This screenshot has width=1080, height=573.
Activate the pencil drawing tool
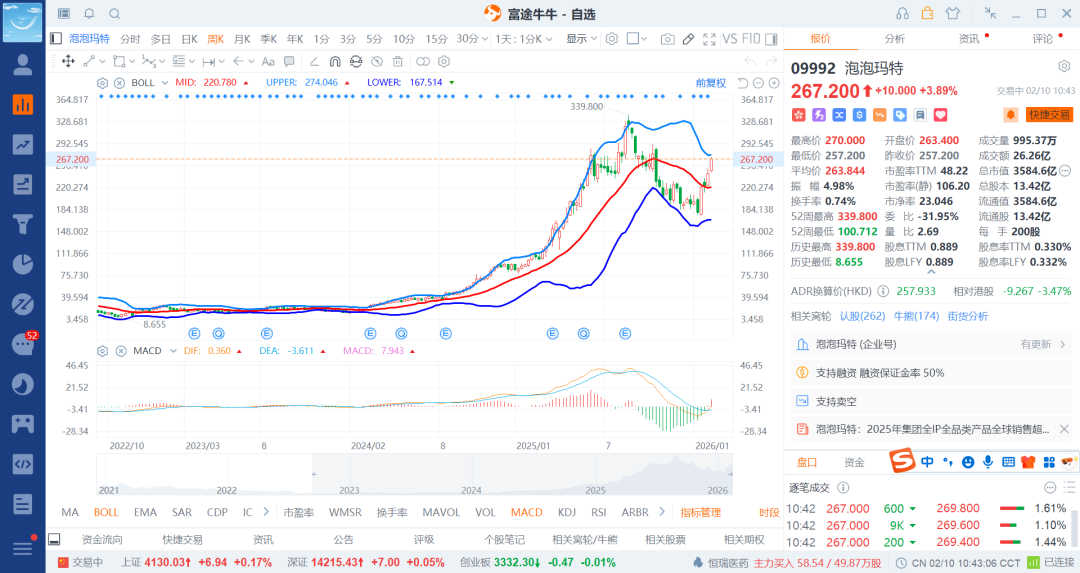(688, 39)
